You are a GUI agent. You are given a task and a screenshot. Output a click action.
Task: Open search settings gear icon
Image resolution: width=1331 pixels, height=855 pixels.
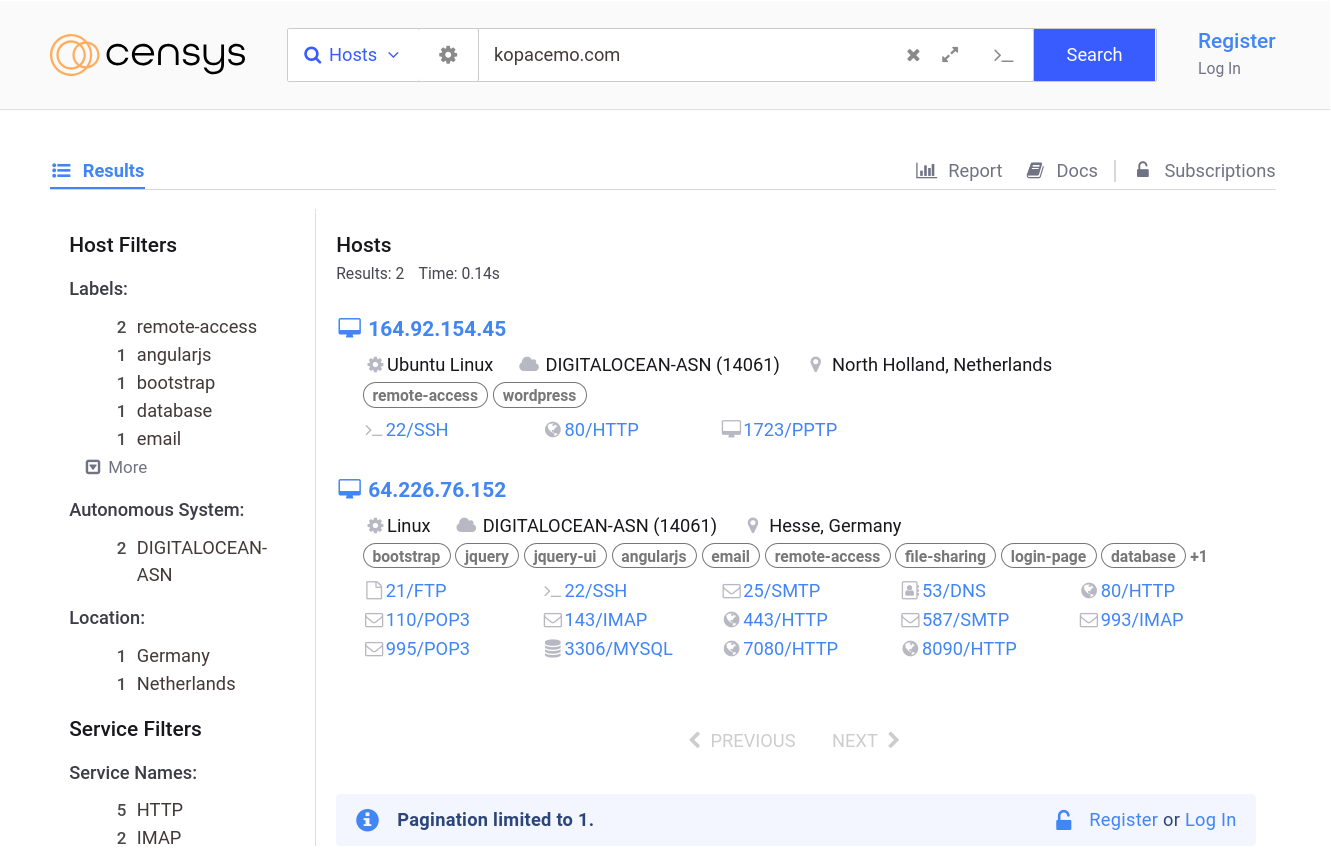(448, 55)
